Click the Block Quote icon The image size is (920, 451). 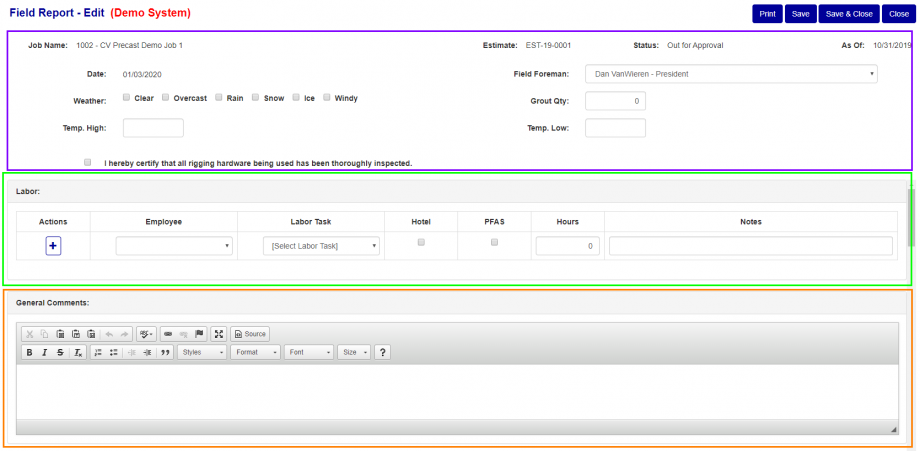pos(165,352)
